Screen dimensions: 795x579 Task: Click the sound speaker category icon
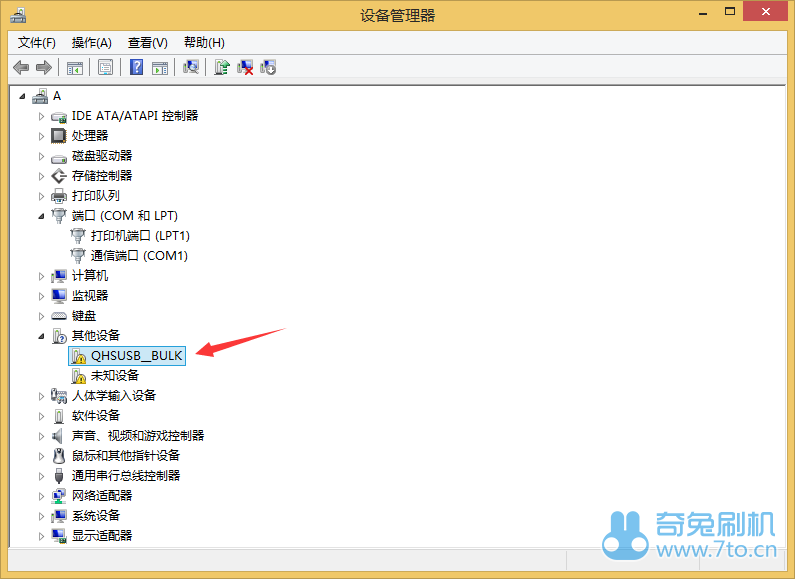click(x=58, y=436)
